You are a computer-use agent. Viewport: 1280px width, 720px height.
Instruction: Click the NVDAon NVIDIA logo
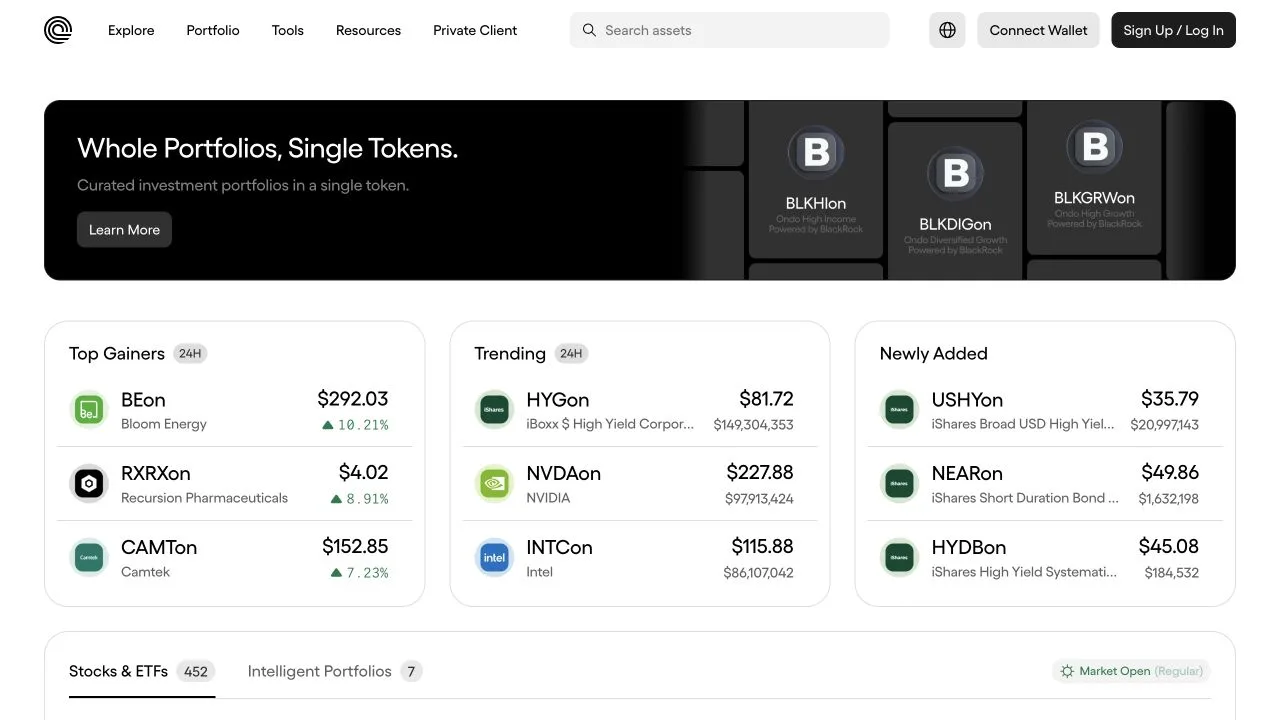pos(494,484)
